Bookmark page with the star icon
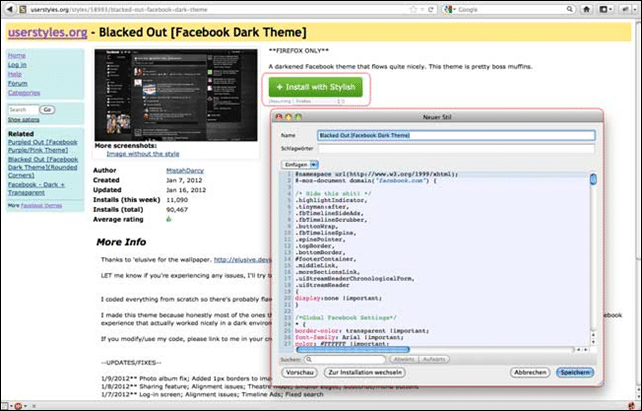 (413, 9)
